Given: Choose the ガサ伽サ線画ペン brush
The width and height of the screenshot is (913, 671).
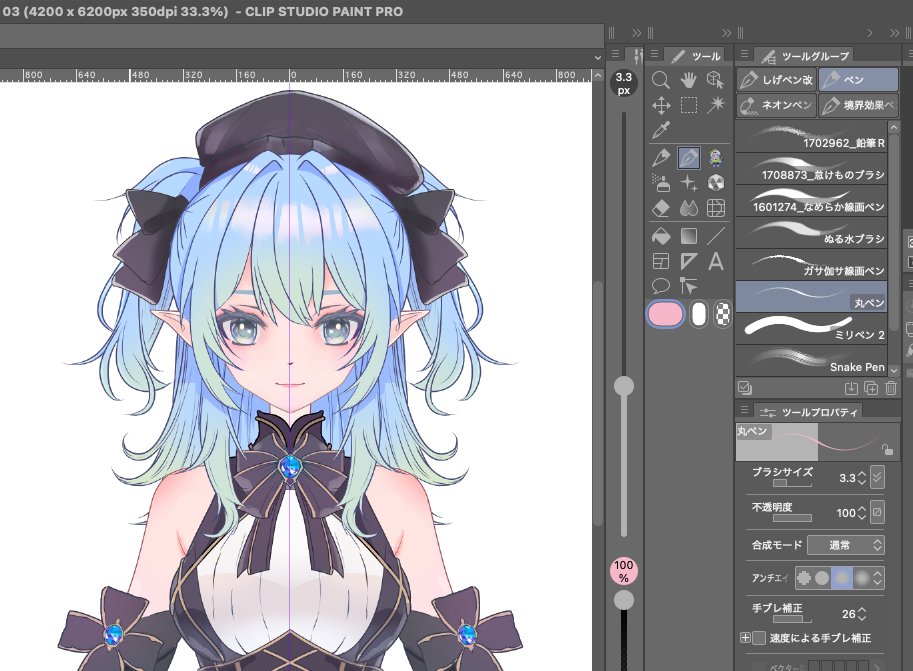Looking at the screenshot, I should pyautogui.click(x=812, y=265).
